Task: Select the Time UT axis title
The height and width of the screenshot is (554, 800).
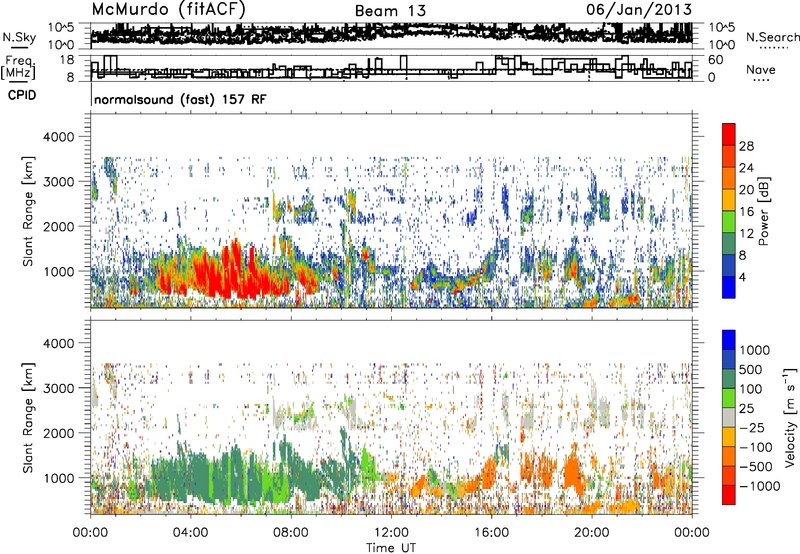Action: click(391, 548)
